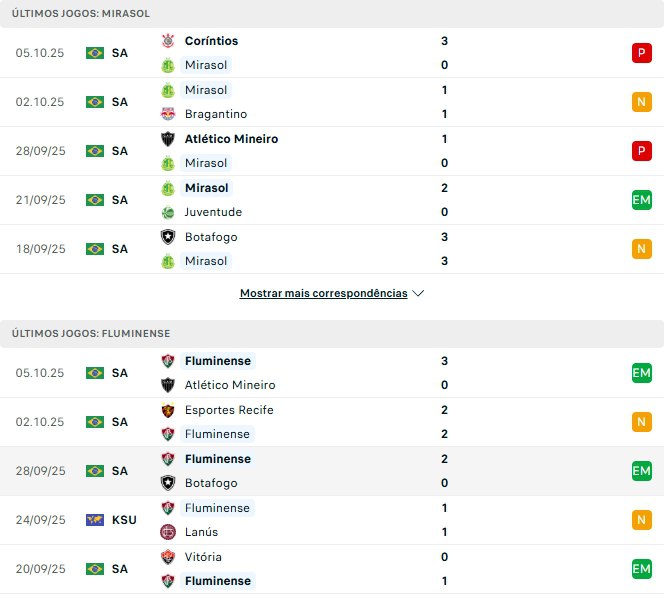Screen dimensions: 672x598
Task: Select the Últimos Jogos: Mirasol header
Action: pyautogui.click(x=81, y=13)
